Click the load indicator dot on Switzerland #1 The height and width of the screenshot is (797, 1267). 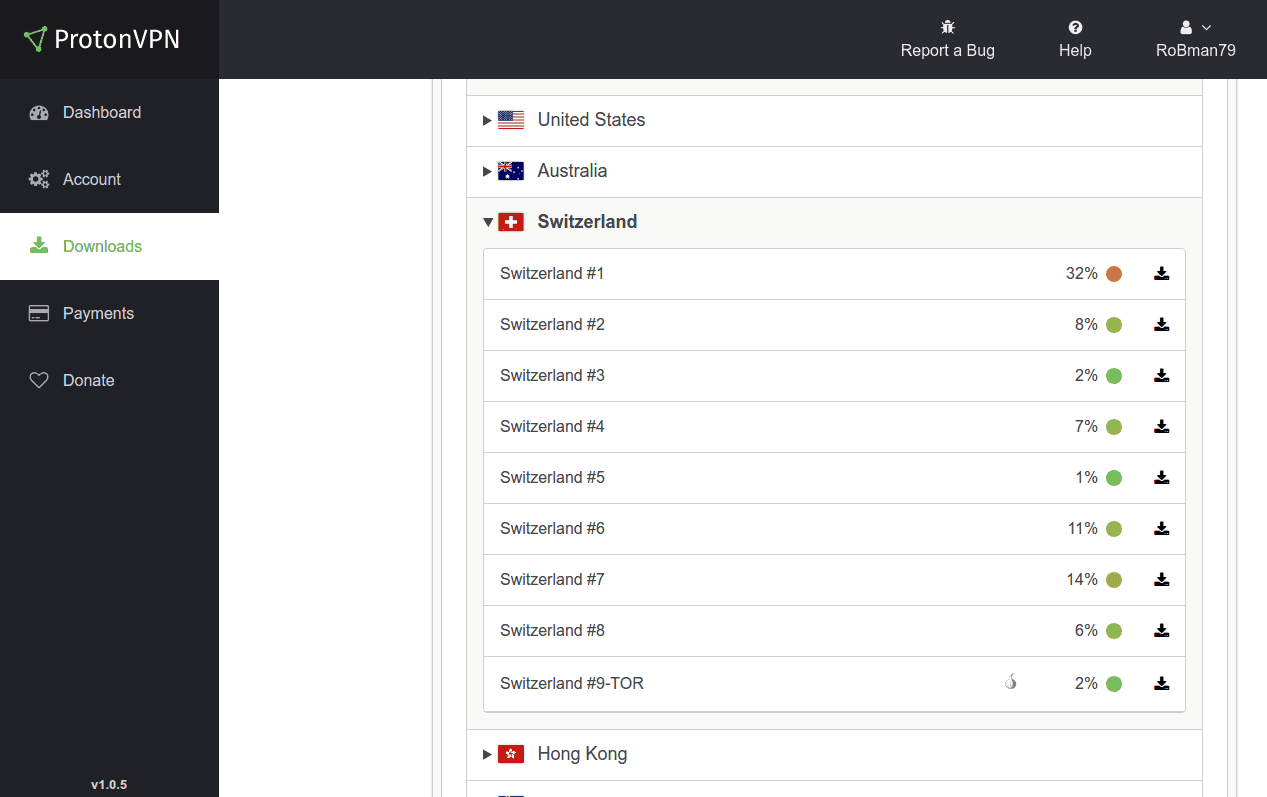1114,273
